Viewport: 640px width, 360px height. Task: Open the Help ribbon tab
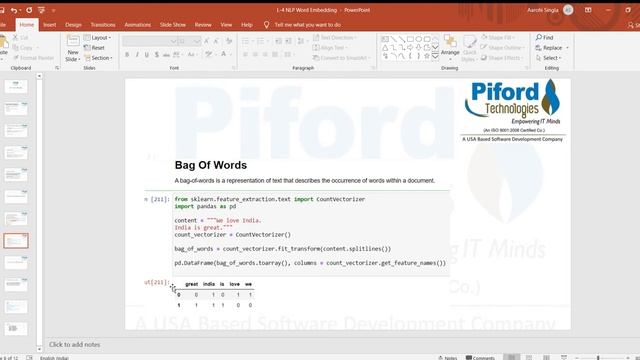(x=247, y=25)
